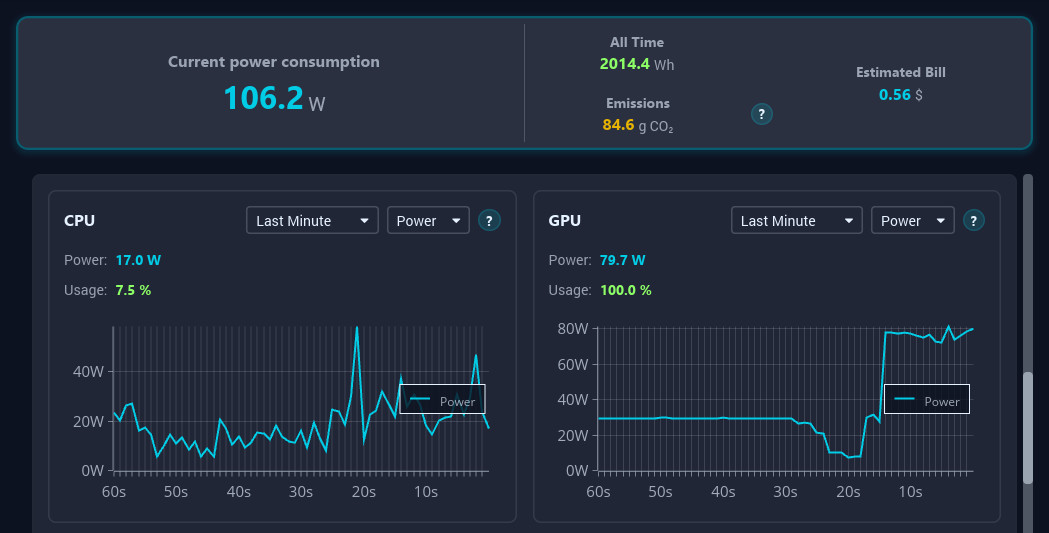
Task: Toggle the Power legend entry in CPU chart
Action: pos(443,400)
